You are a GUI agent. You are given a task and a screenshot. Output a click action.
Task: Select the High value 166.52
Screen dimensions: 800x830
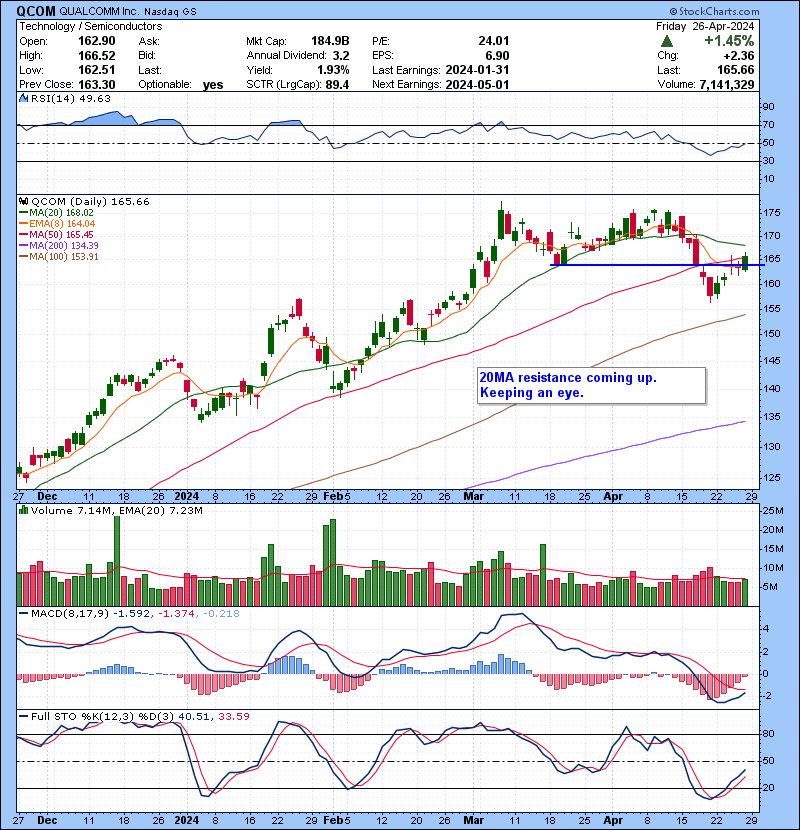point(96,56)
